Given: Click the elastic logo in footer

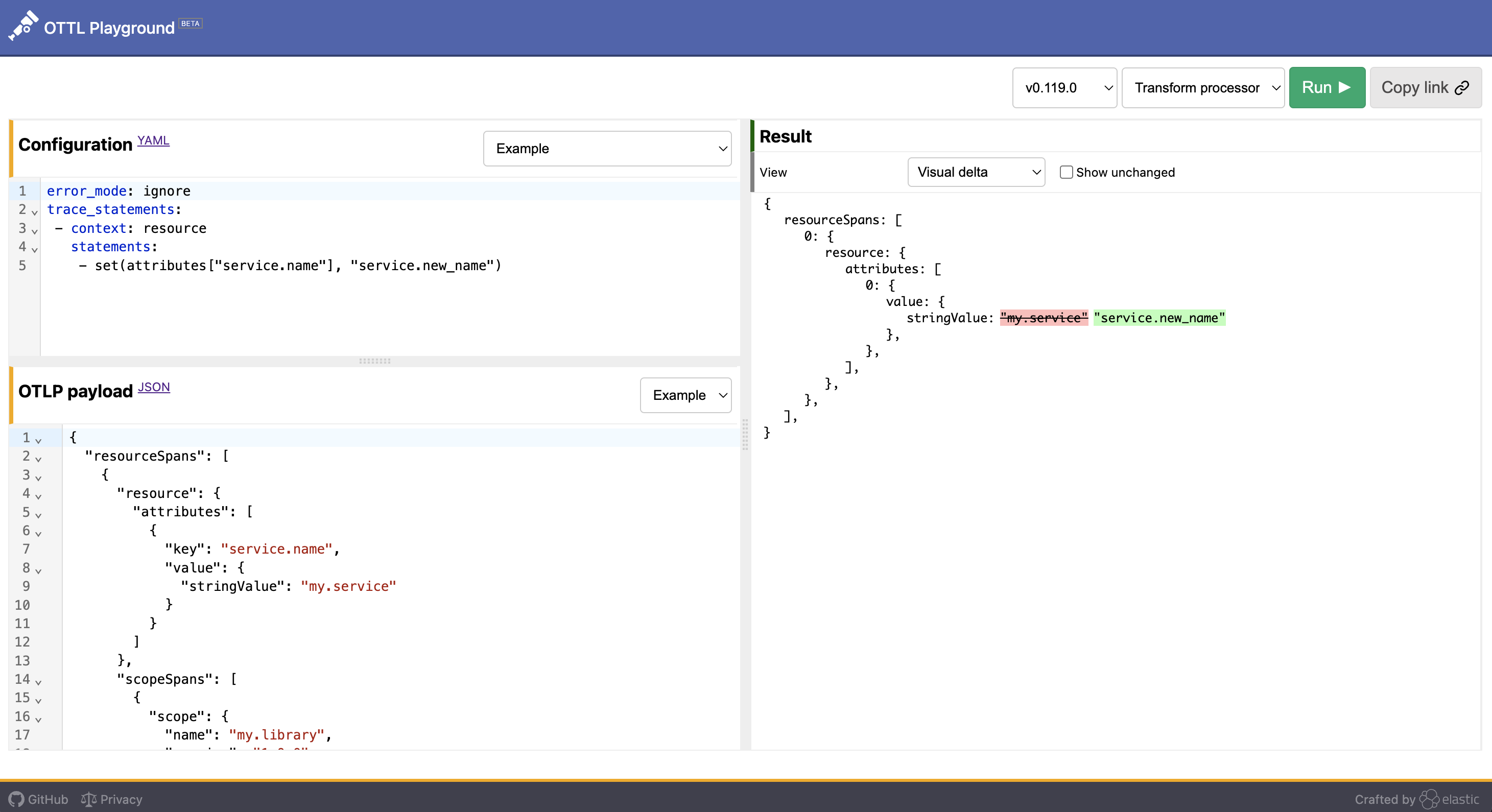Looking at the screenshot, I should point(1449,799).
